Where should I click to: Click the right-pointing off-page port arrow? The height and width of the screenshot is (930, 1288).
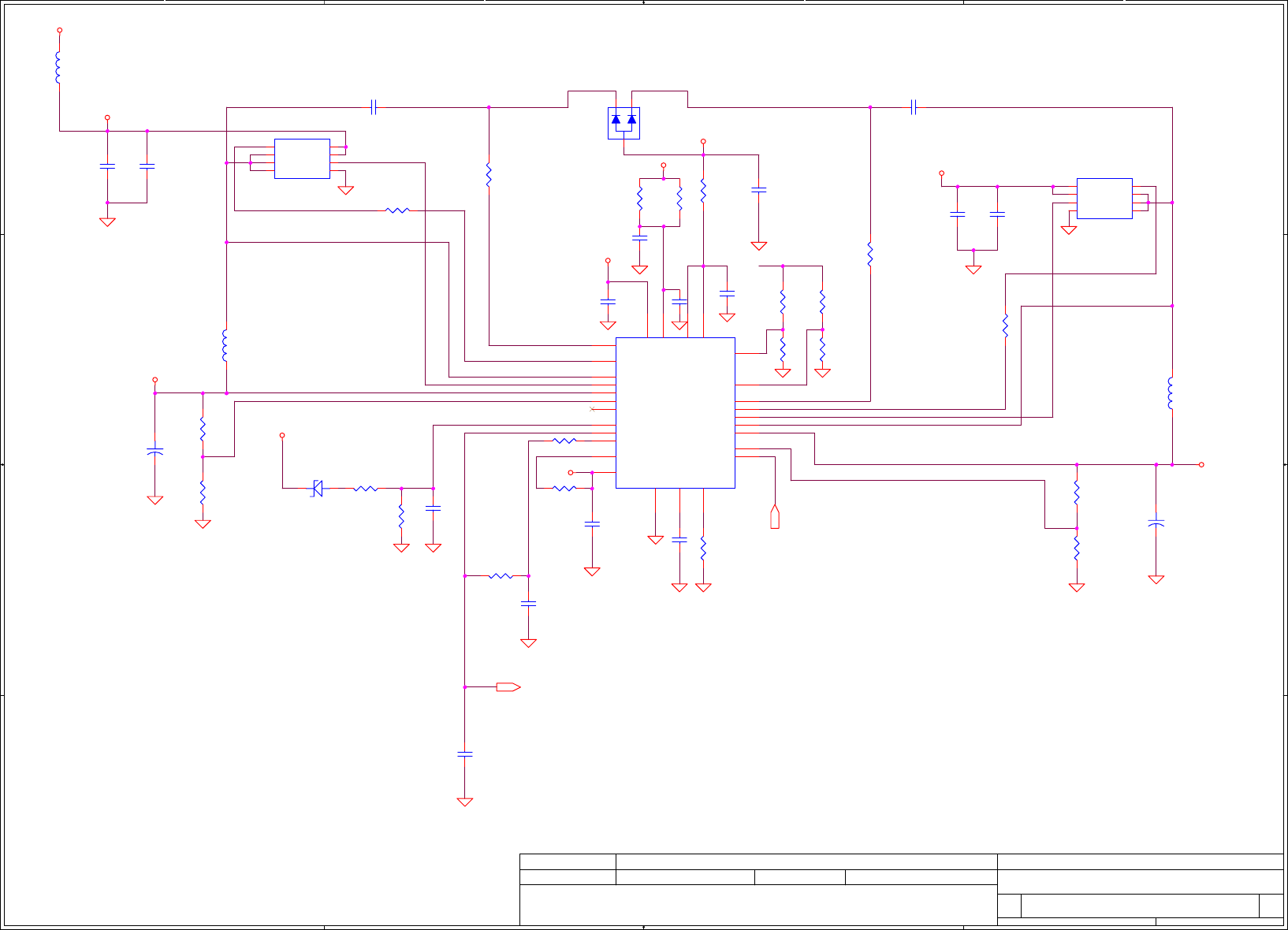(x=508, y=687)
